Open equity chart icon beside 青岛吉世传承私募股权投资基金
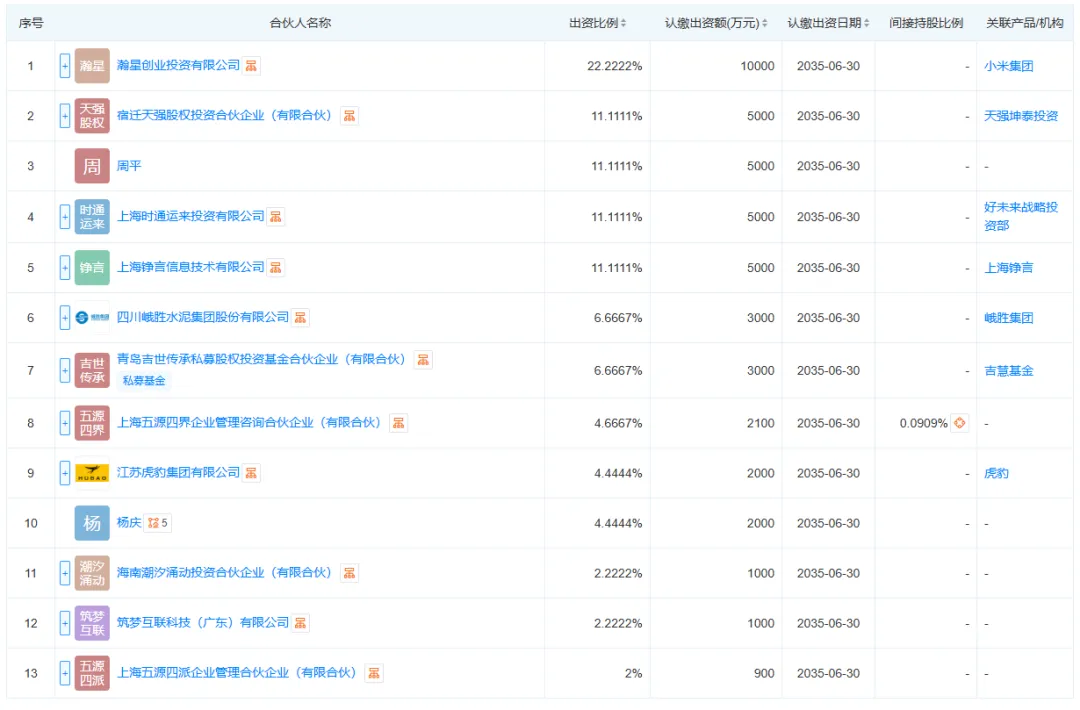The width and height of the screenshot is (1080, 710). pos(423,359)
